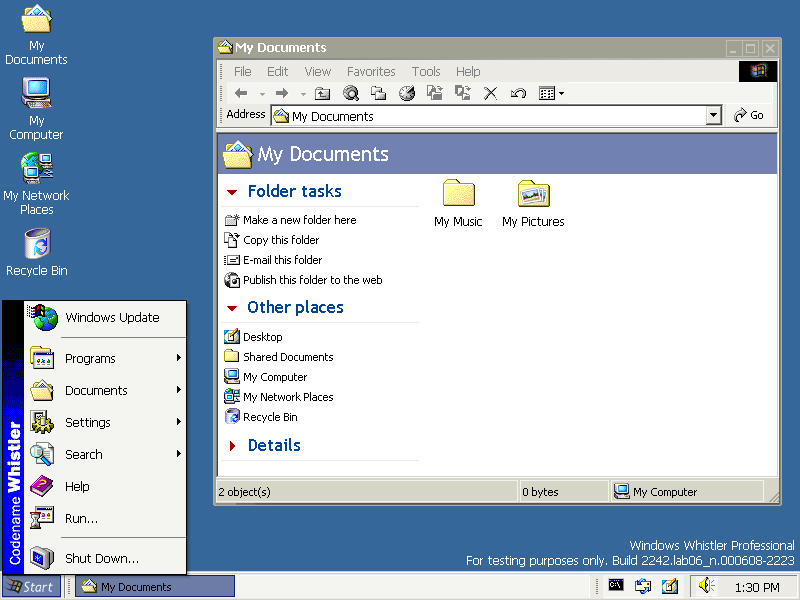800x600 pixels.
Task: Click 'Make a new folder here' link
Action: click(x=299, y=220)
